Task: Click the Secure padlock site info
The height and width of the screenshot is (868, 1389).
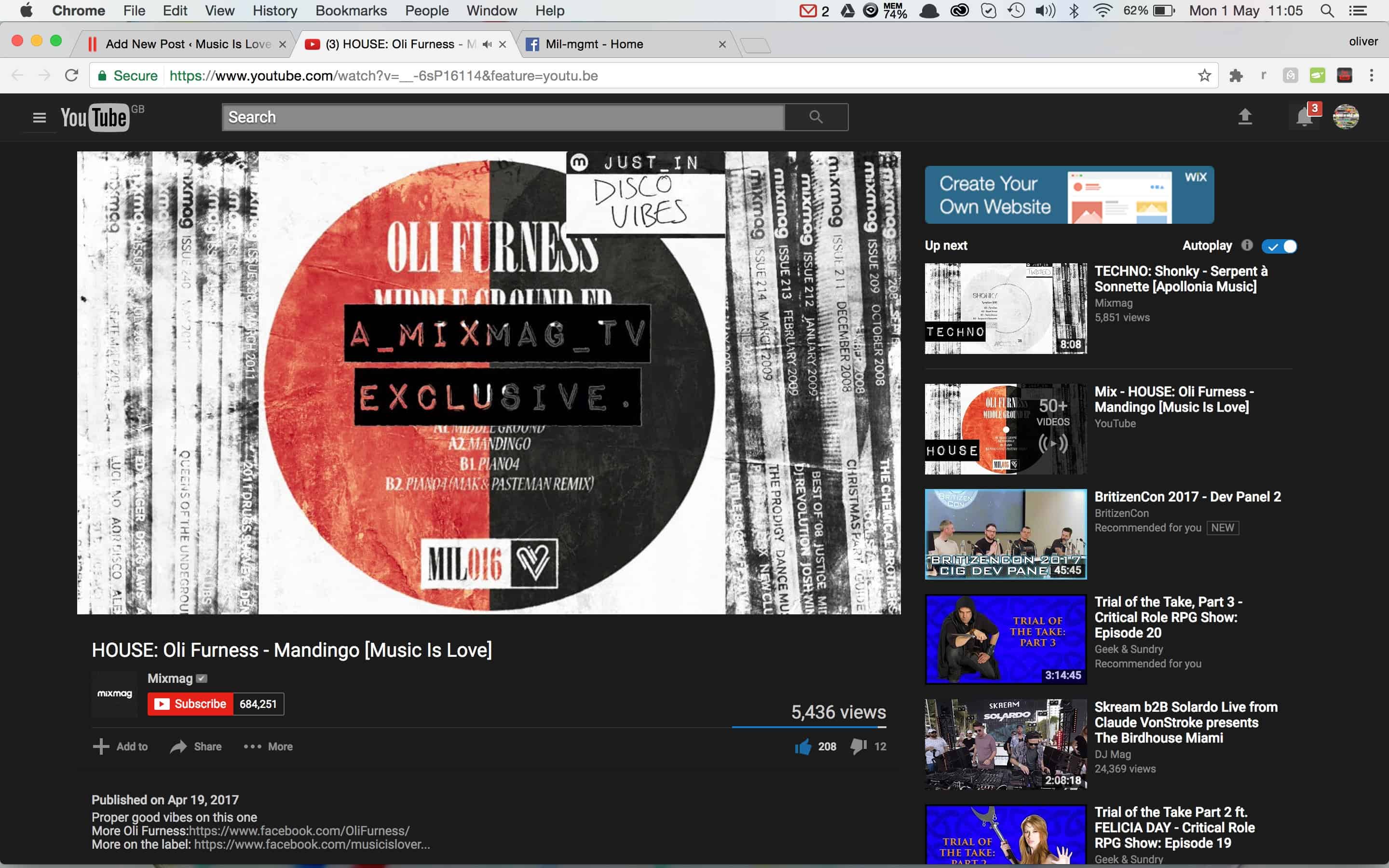Action: [x=127, y=76]
